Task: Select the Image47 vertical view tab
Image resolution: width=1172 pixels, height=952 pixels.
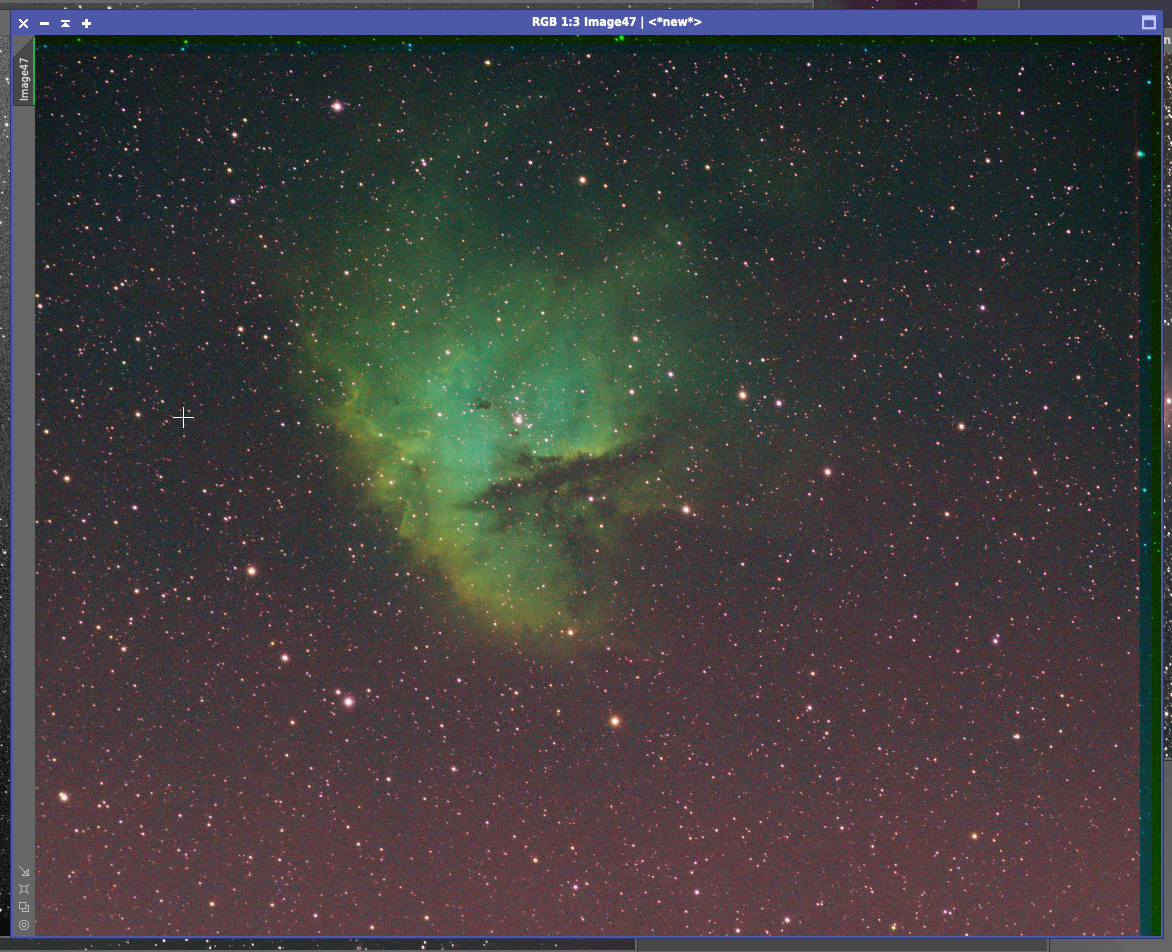Action: click(24, 78)
